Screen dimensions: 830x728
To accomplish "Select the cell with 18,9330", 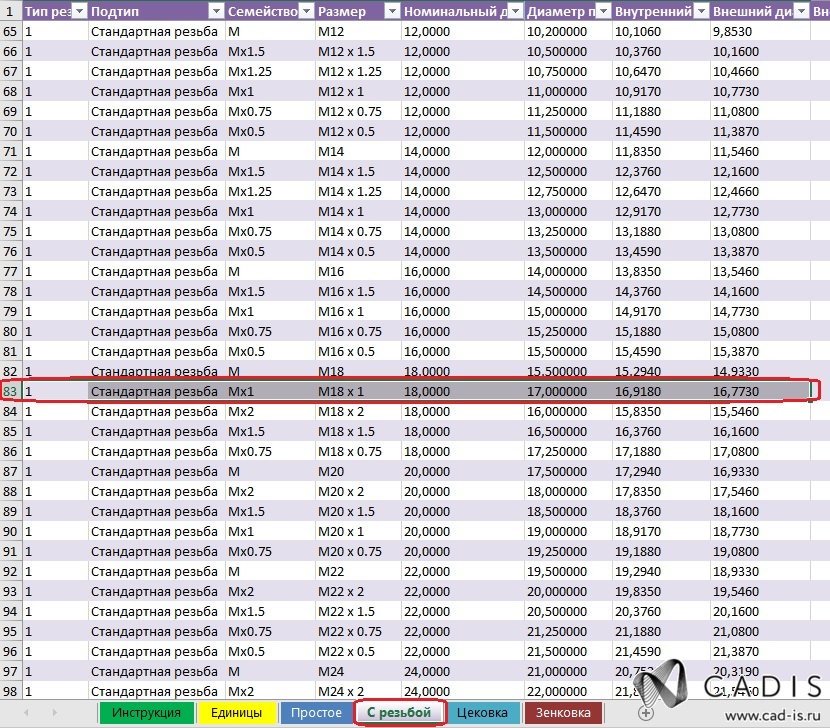I will point(760,571).
